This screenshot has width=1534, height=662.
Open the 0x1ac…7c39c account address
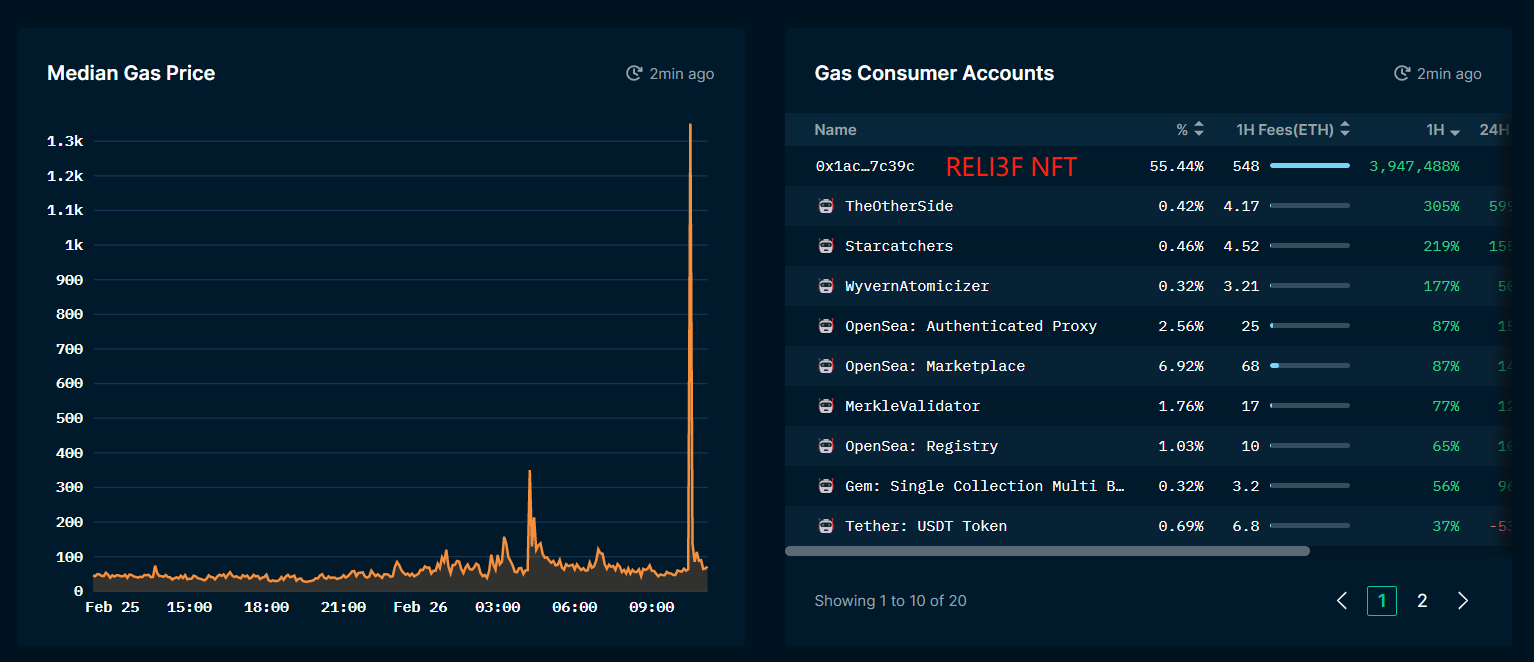click(864, 166)
